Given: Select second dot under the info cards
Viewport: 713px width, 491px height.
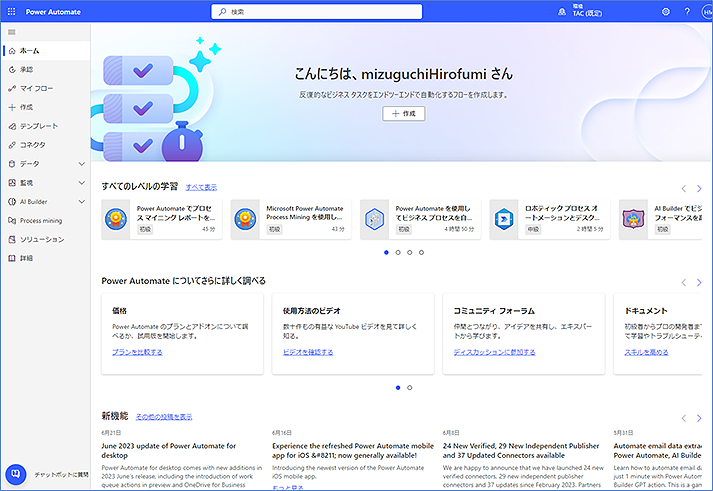Looking at the screenshot, I should pos(410,388).
